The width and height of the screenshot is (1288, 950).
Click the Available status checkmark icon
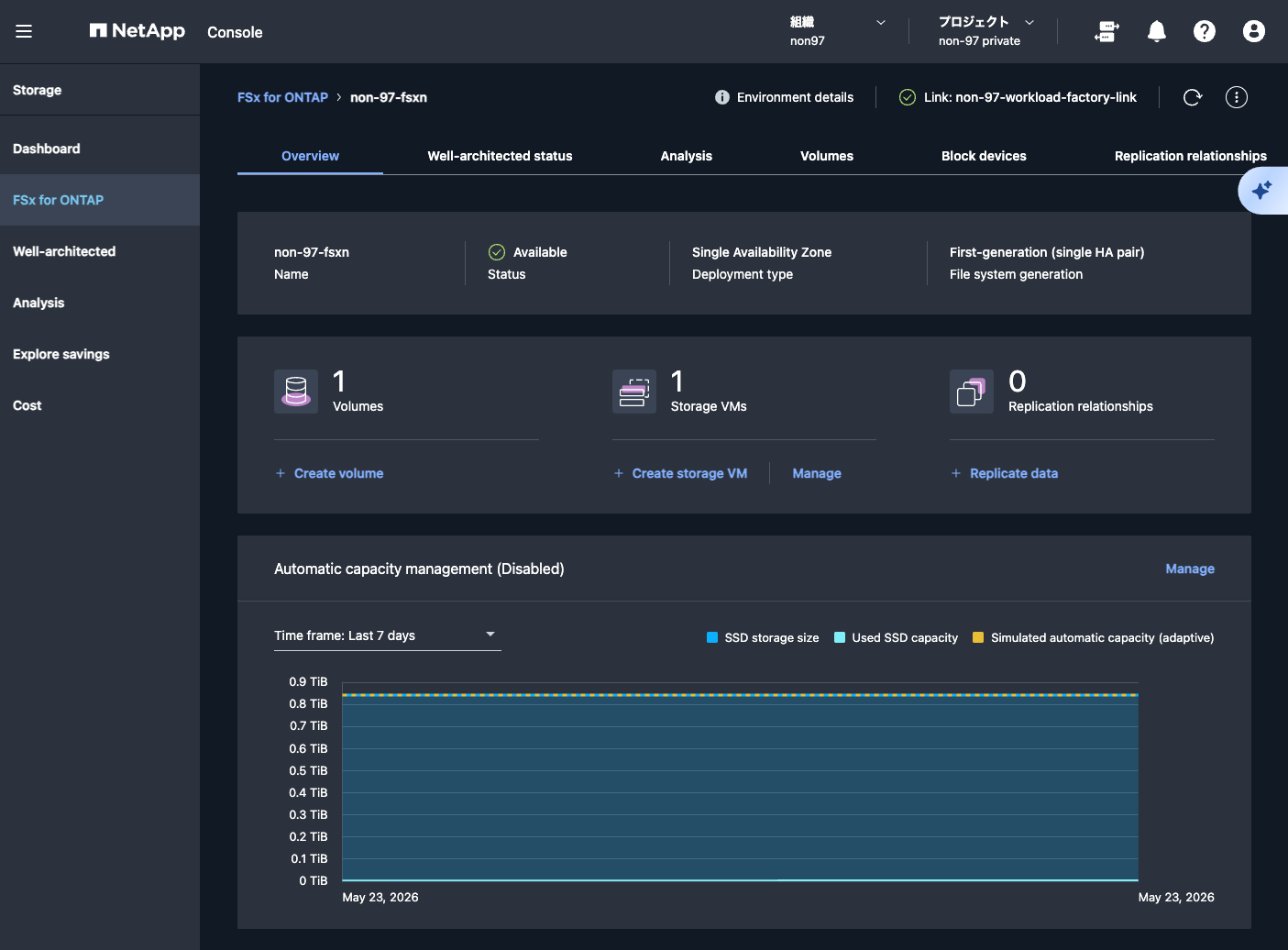tap(497, 252)
